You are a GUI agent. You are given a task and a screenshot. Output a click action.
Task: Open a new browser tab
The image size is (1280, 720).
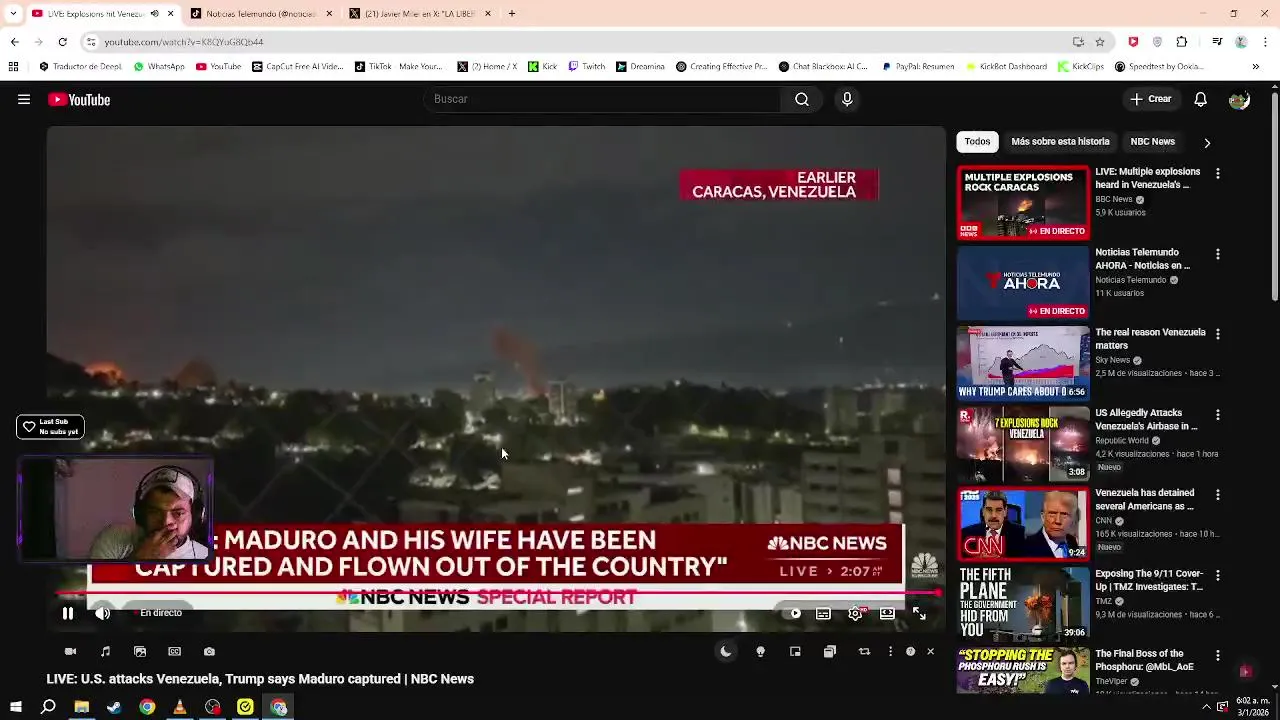[x=512, y=14]
